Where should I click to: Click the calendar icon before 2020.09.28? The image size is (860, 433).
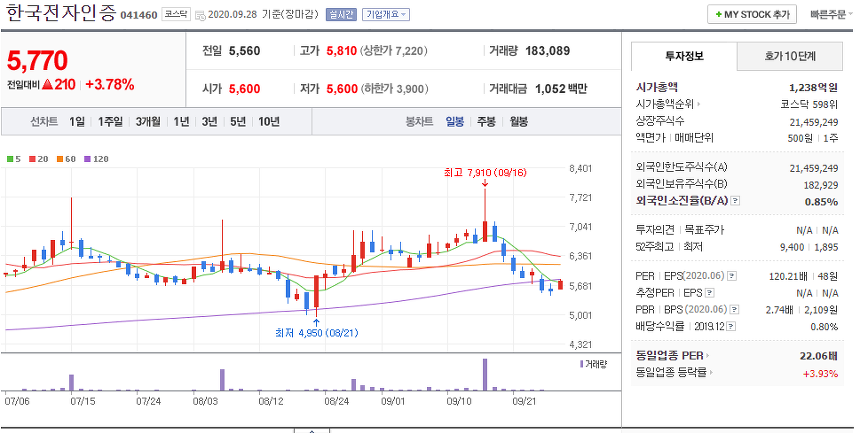pos(200,15)
